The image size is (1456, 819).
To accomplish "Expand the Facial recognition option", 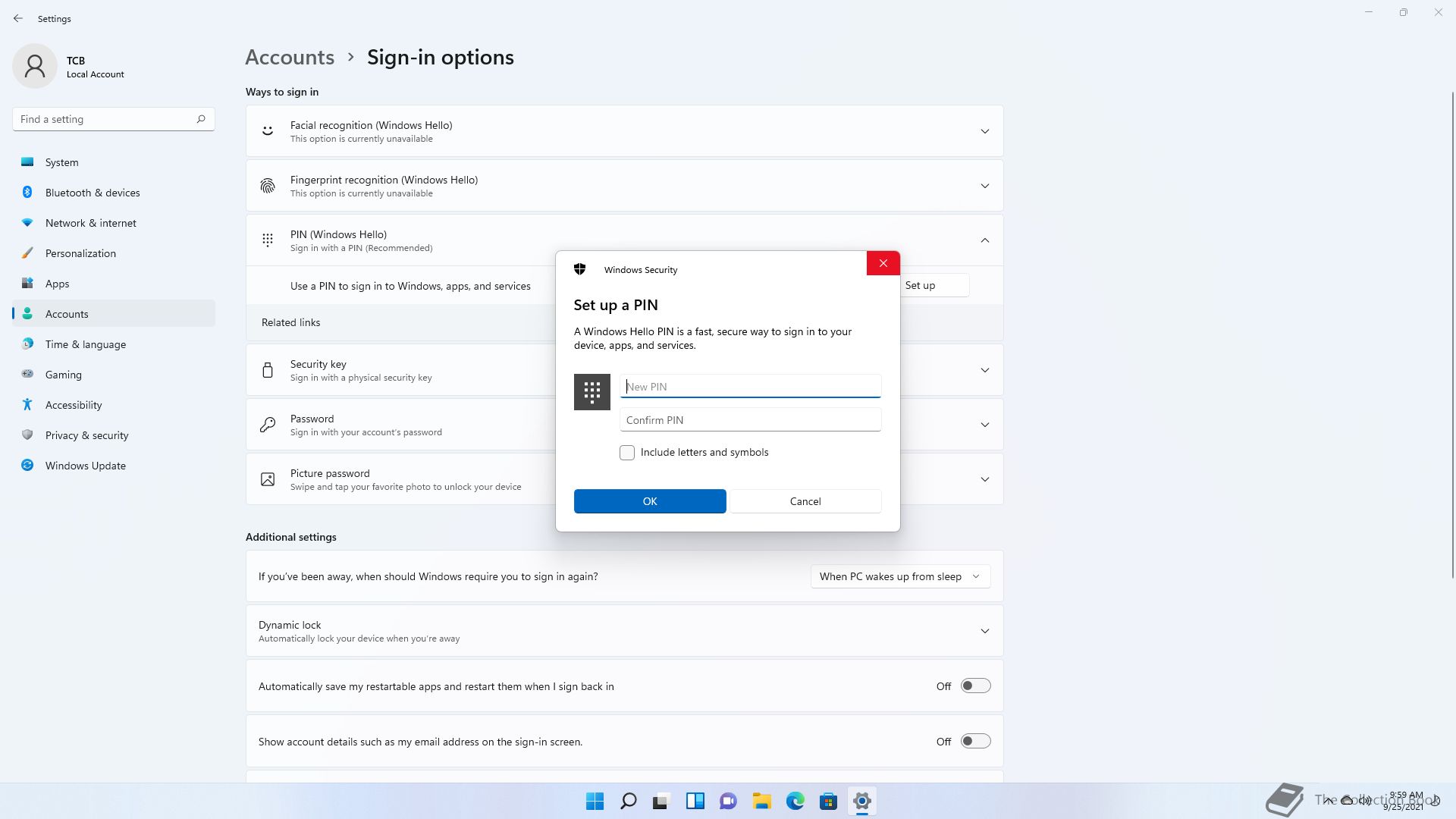I will click(x=985, y=131).
